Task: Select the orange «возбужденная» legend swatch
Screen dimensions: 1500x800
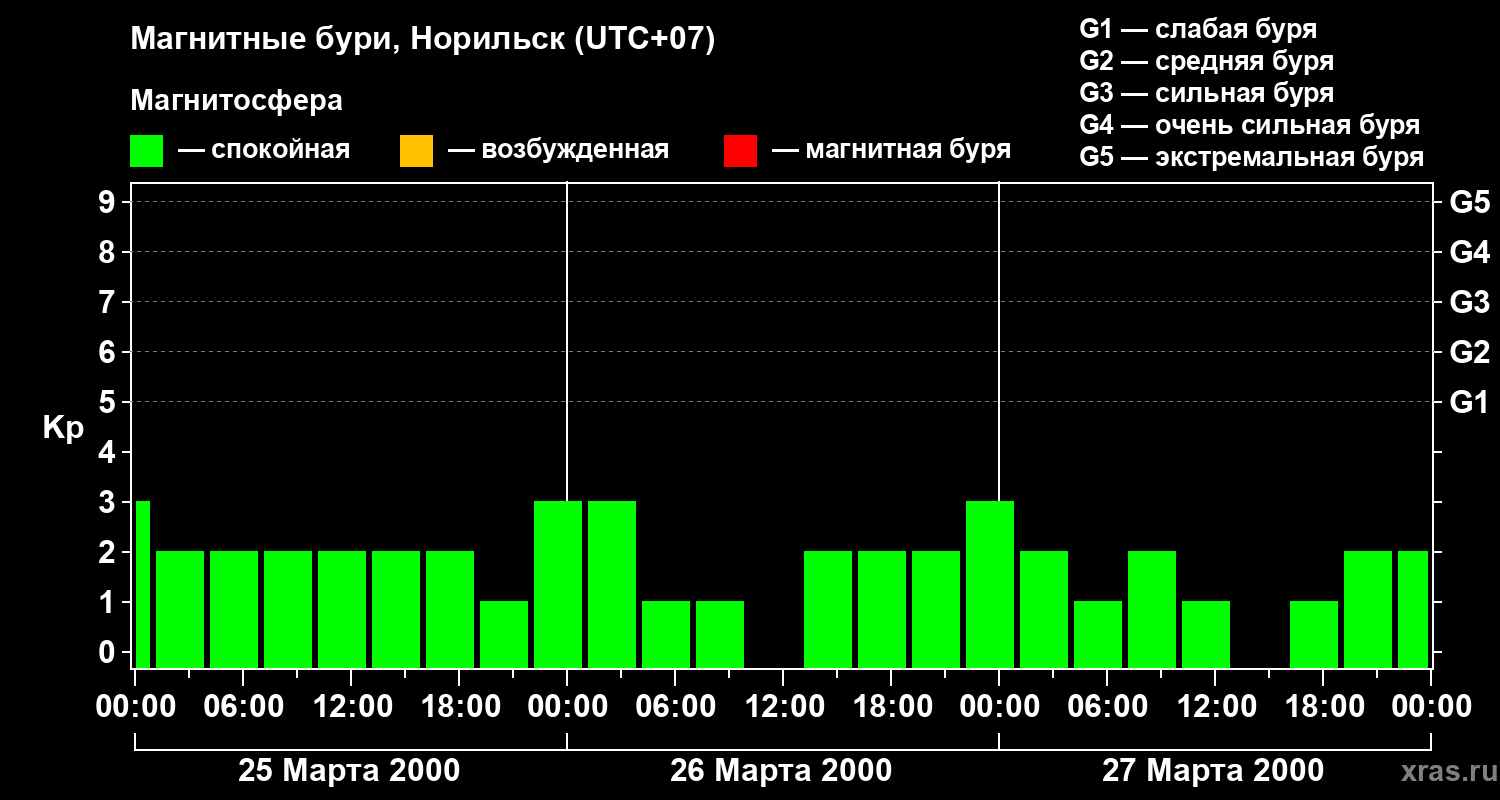Action: click(416, 151)
